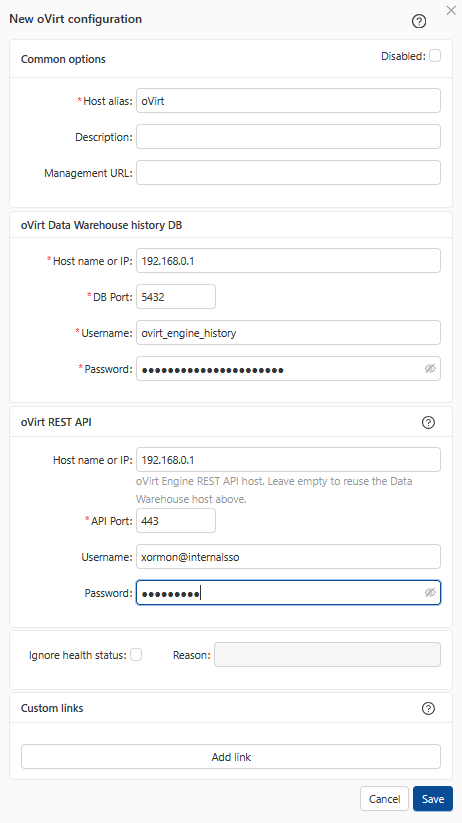Edit REST API Host name or IP

point(288,460)
